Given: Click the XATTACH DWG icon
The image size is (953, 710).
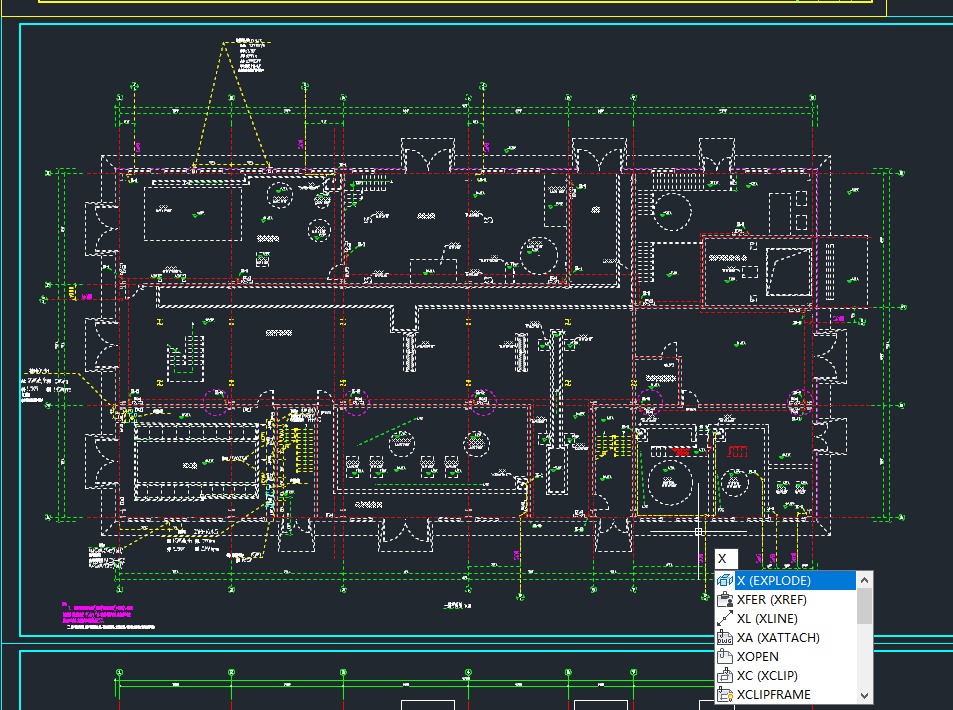Looking at the screenshot, I should click(x=724, y=637).
